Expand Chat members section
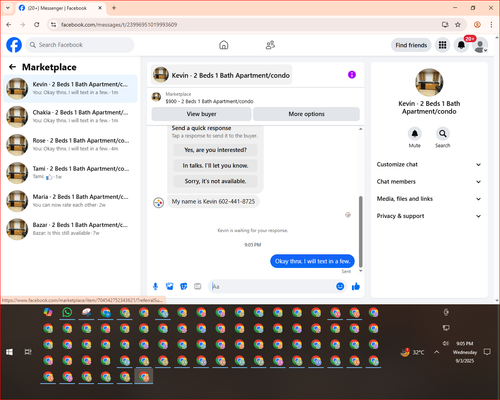The height and width of the screenshot is (400, 500). [429, 182]
